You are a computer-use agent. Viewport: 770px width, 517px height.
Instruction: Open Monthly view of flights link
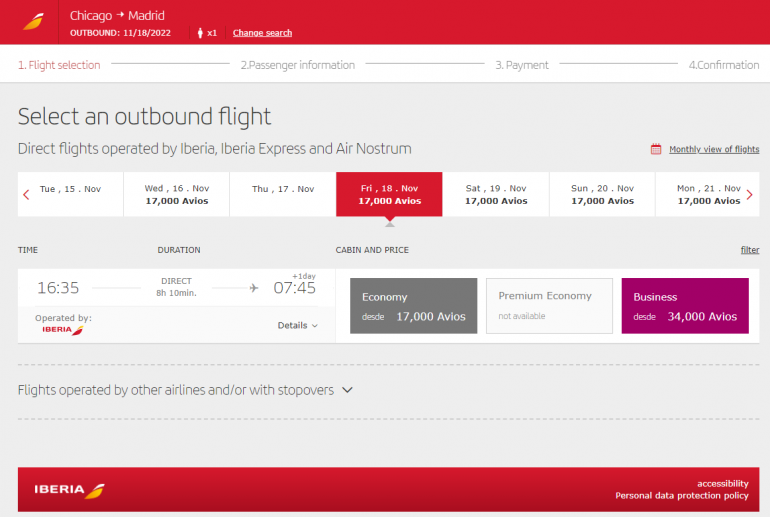(x=713, y=149)
